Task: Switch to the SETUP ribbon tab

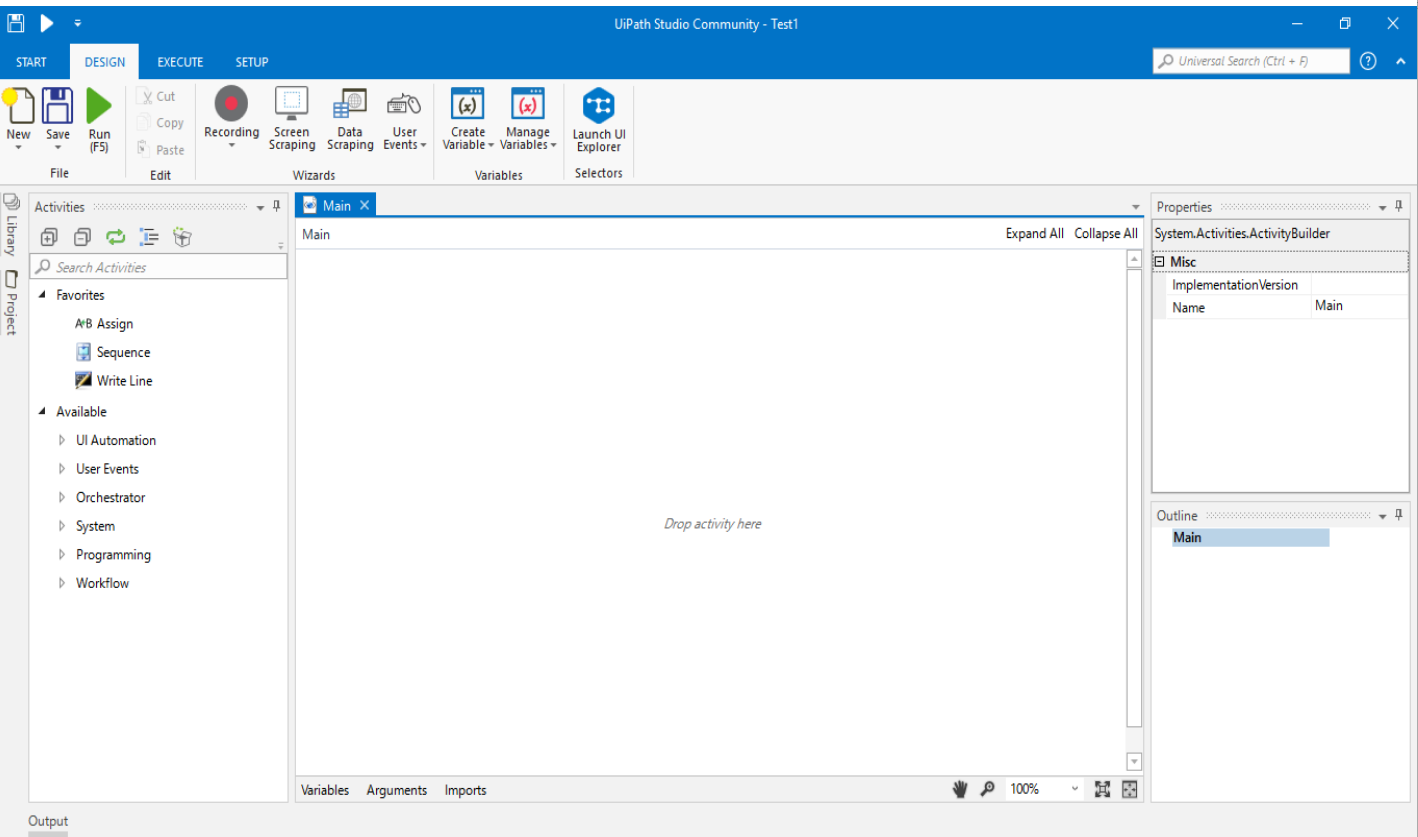Action: [x=252, y=62]
